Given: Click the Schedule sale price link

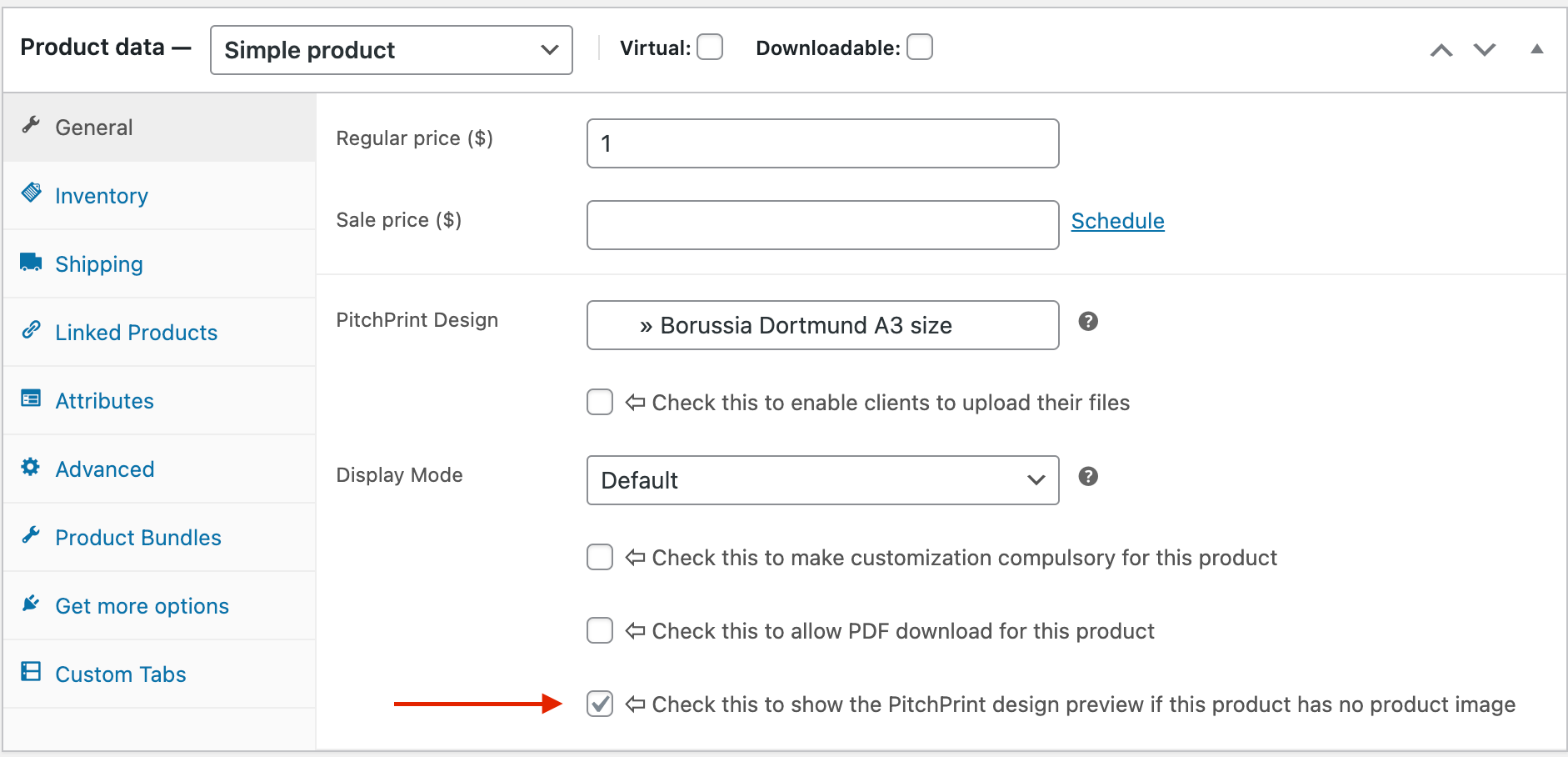Looking at the screenshot, I should 1117,221.
